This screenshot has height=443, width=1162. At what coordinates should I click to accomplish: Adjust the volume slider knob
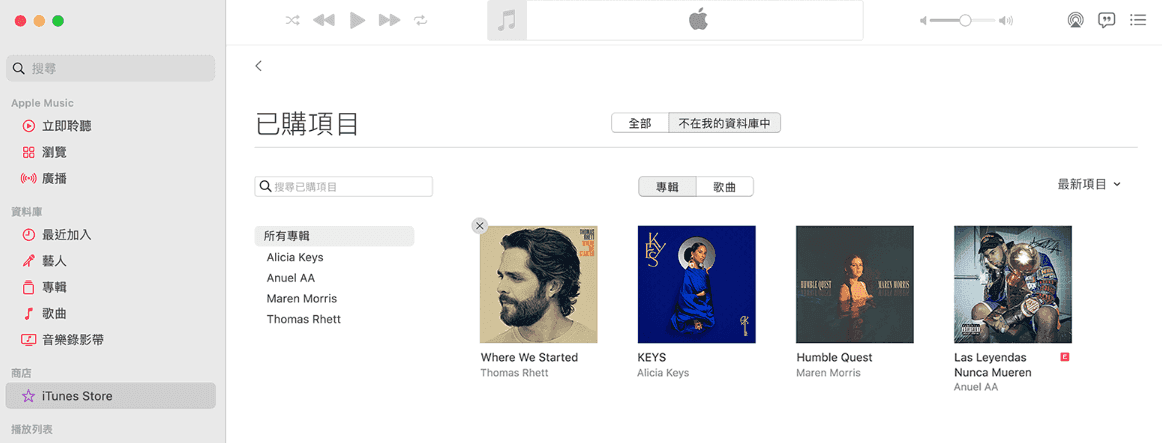coord(965,21)
